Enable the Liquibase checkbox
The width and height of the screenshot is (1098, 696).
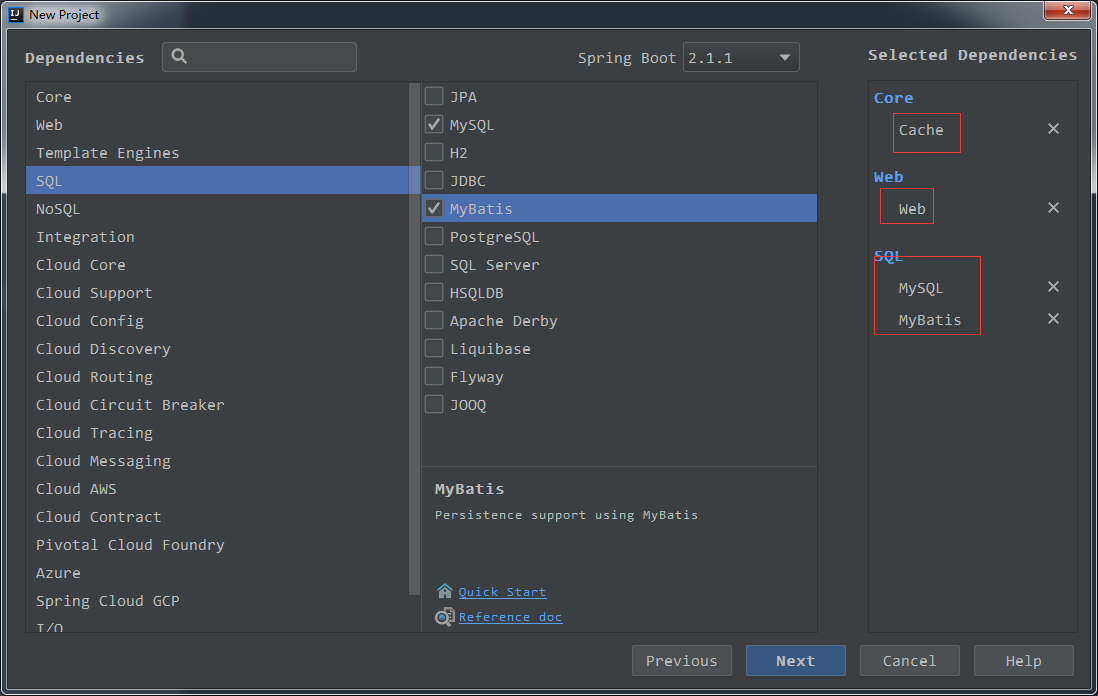(434, 348)
